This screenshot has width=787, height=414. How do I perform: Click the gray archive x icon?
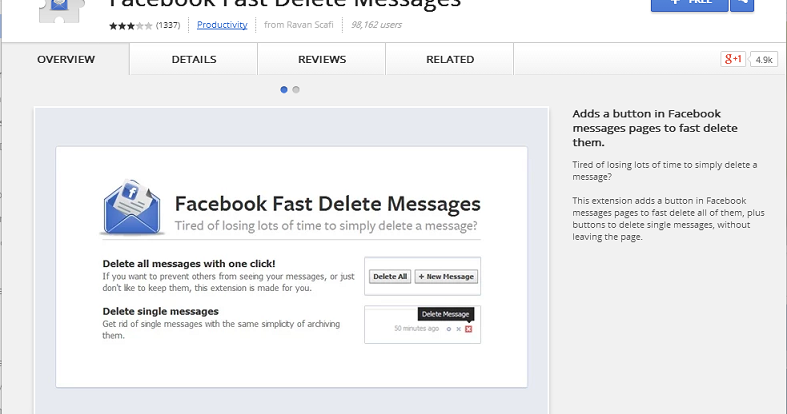pyautogui.click(x=458, y=329)
